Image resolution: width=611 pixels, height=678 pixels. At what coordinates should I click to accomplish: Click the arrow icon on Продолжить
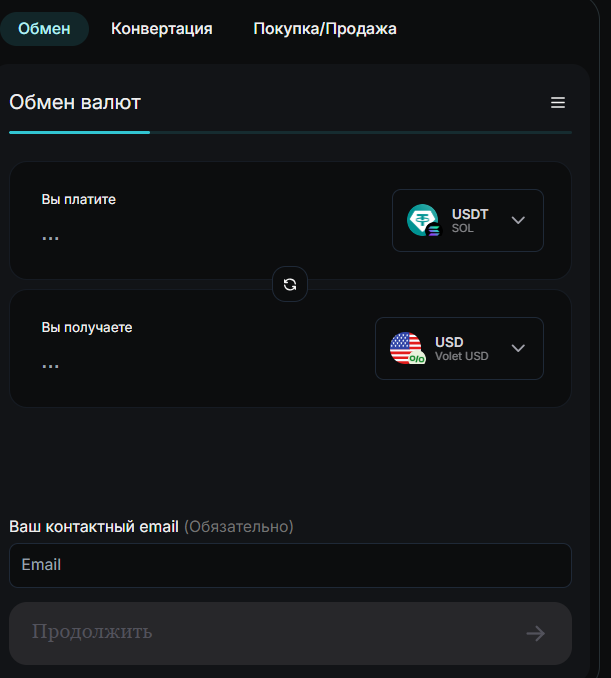536,633
